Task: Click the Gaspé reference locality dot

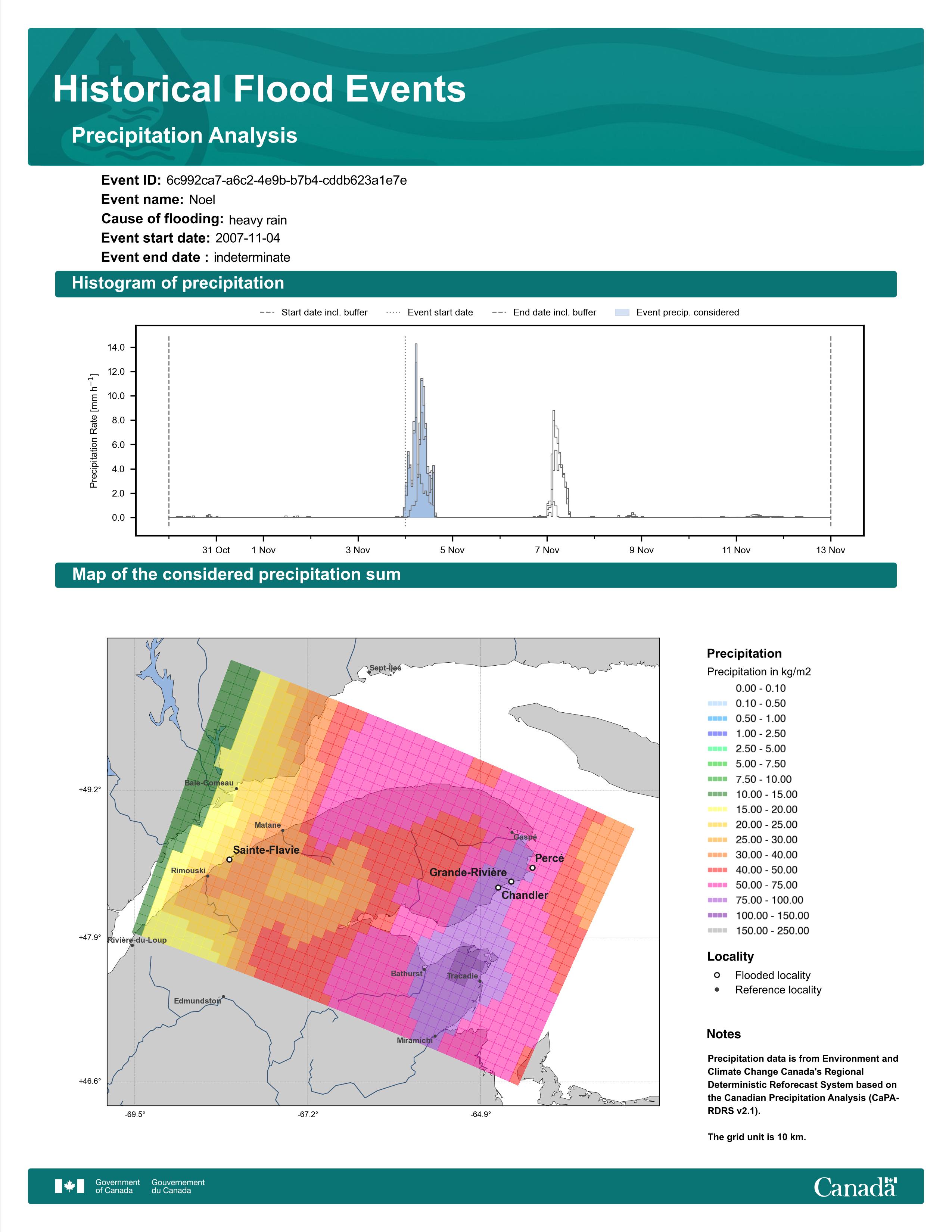Action: click(512, 833)
